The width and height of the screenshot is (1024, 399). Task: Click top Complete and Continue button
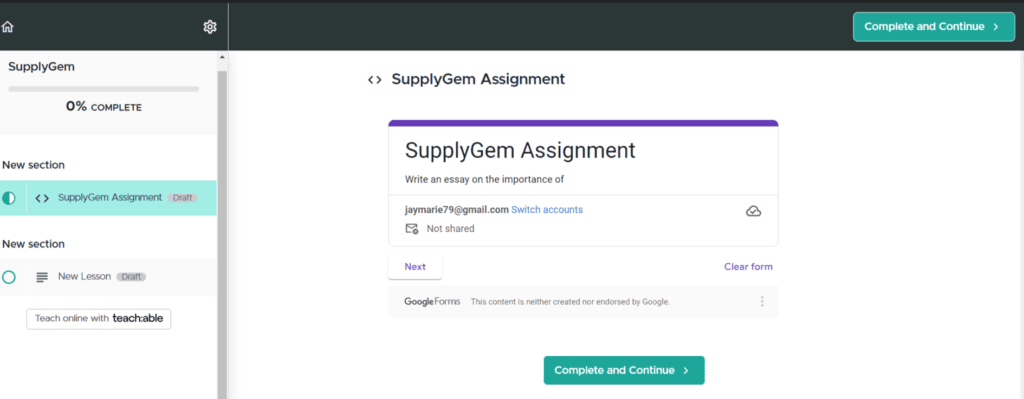click(934, 27)
